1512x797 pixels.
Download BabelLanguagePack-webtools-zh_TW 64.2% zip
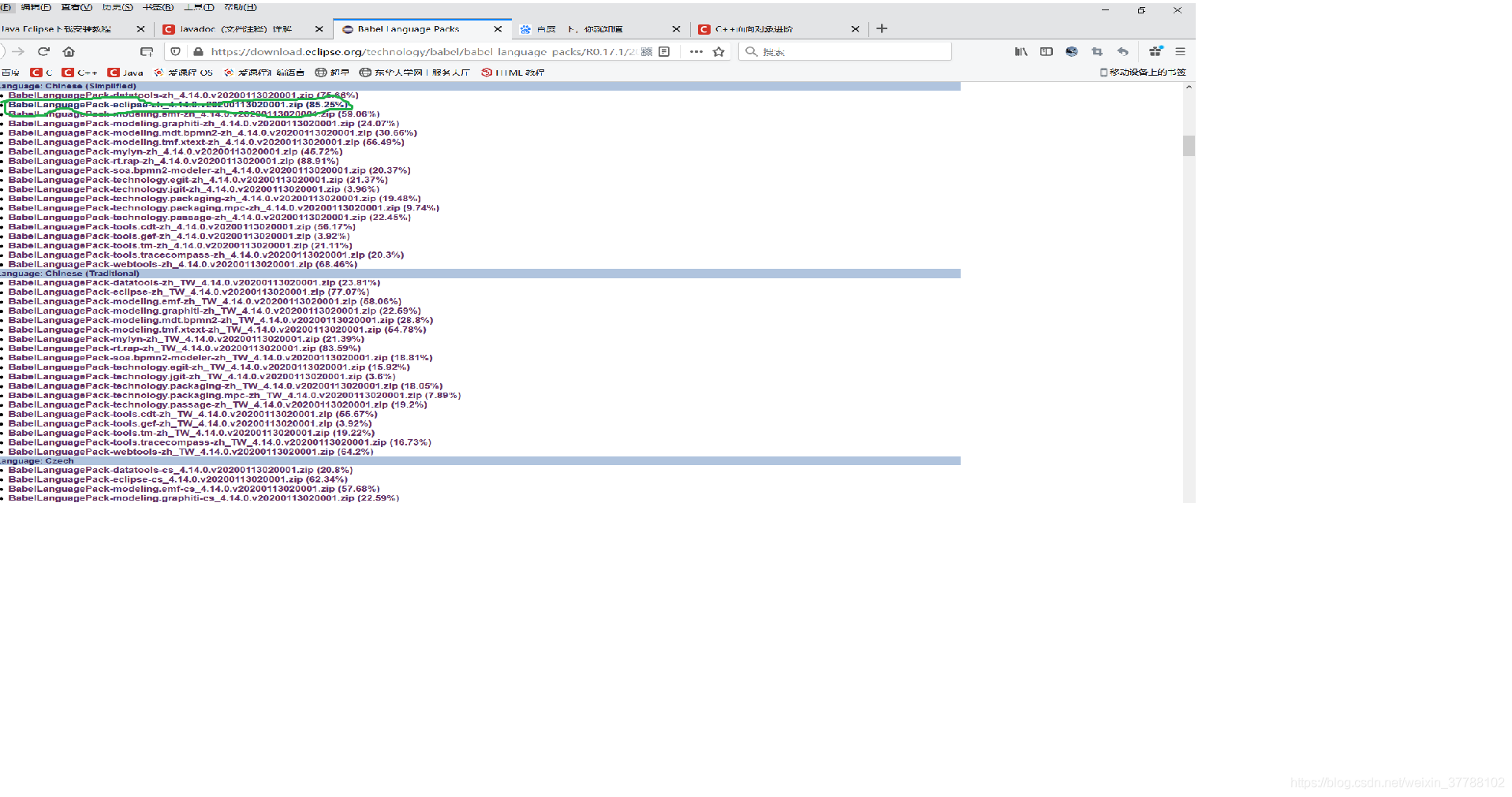tap(191, 452)
